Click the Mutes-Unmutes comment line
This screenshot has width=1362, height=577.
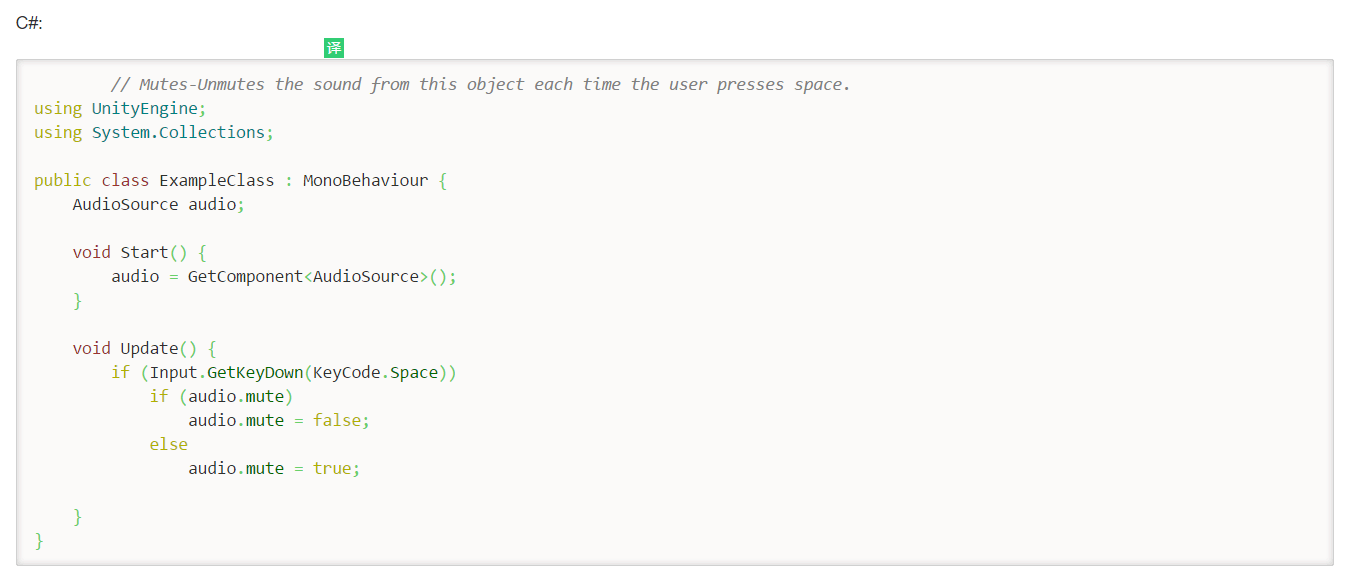pos(480,84)
